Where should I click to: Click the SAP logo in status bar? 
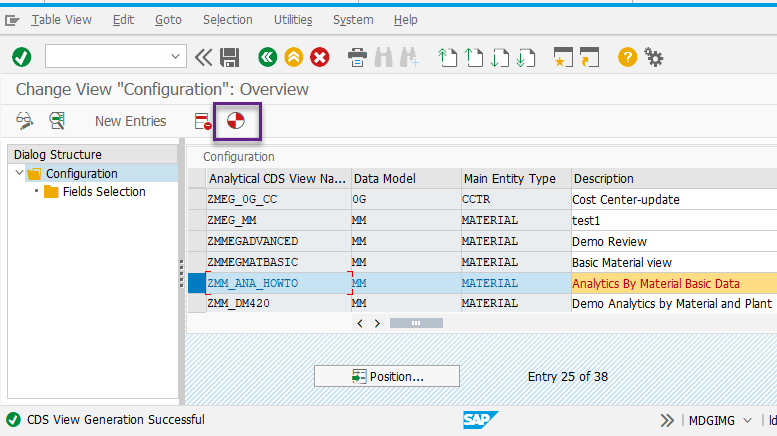[x=480, y=420]
